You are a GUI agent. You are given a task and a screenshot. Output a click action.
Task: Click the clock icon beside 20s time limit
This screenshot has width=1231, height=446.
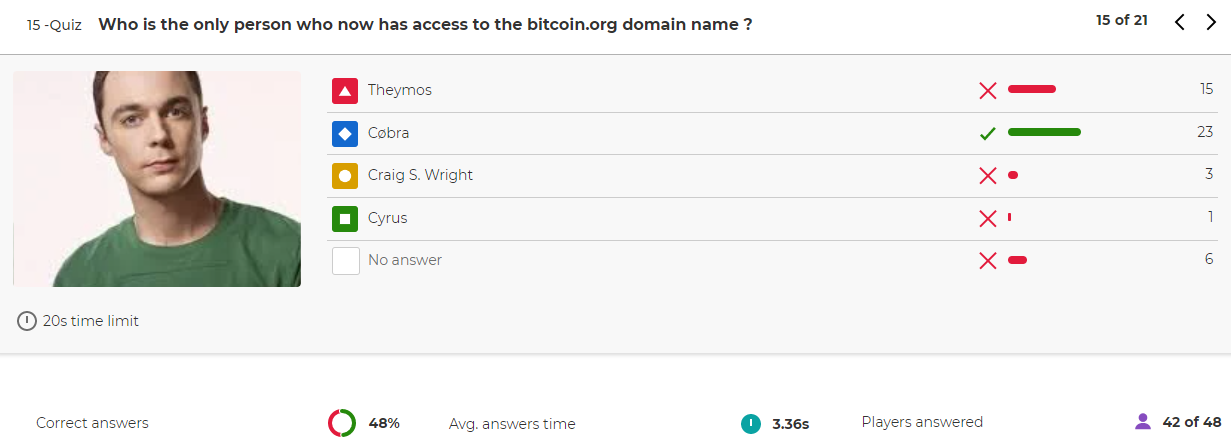[x=27, y=321]
